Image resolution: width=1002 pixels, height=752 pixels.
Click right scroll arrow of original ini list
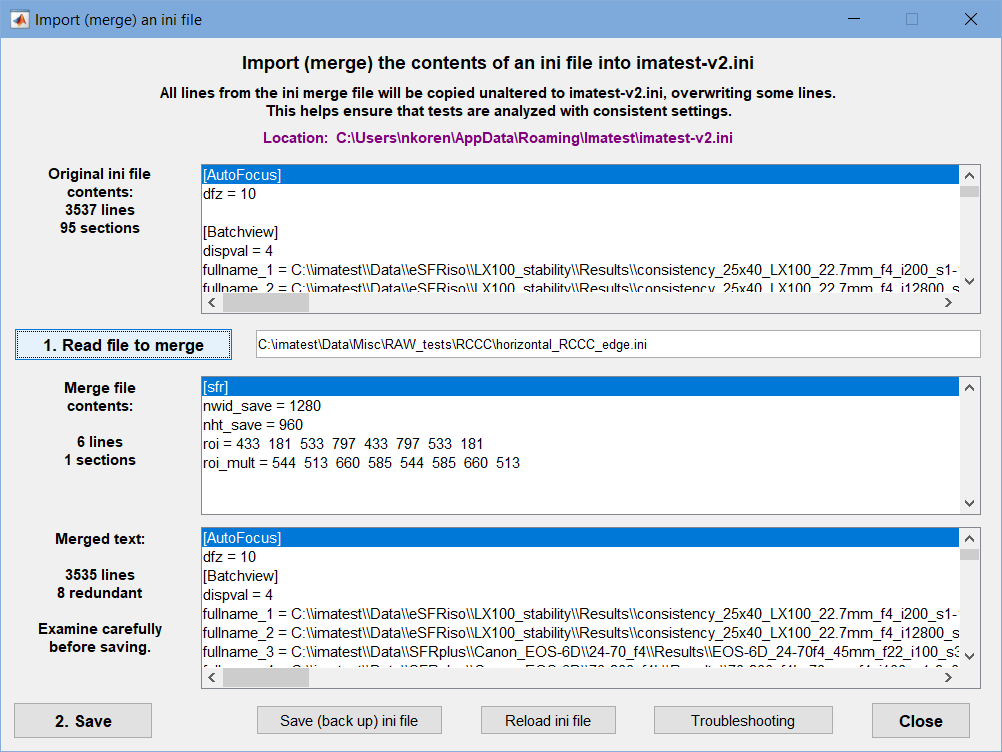[x=948, y=303]
